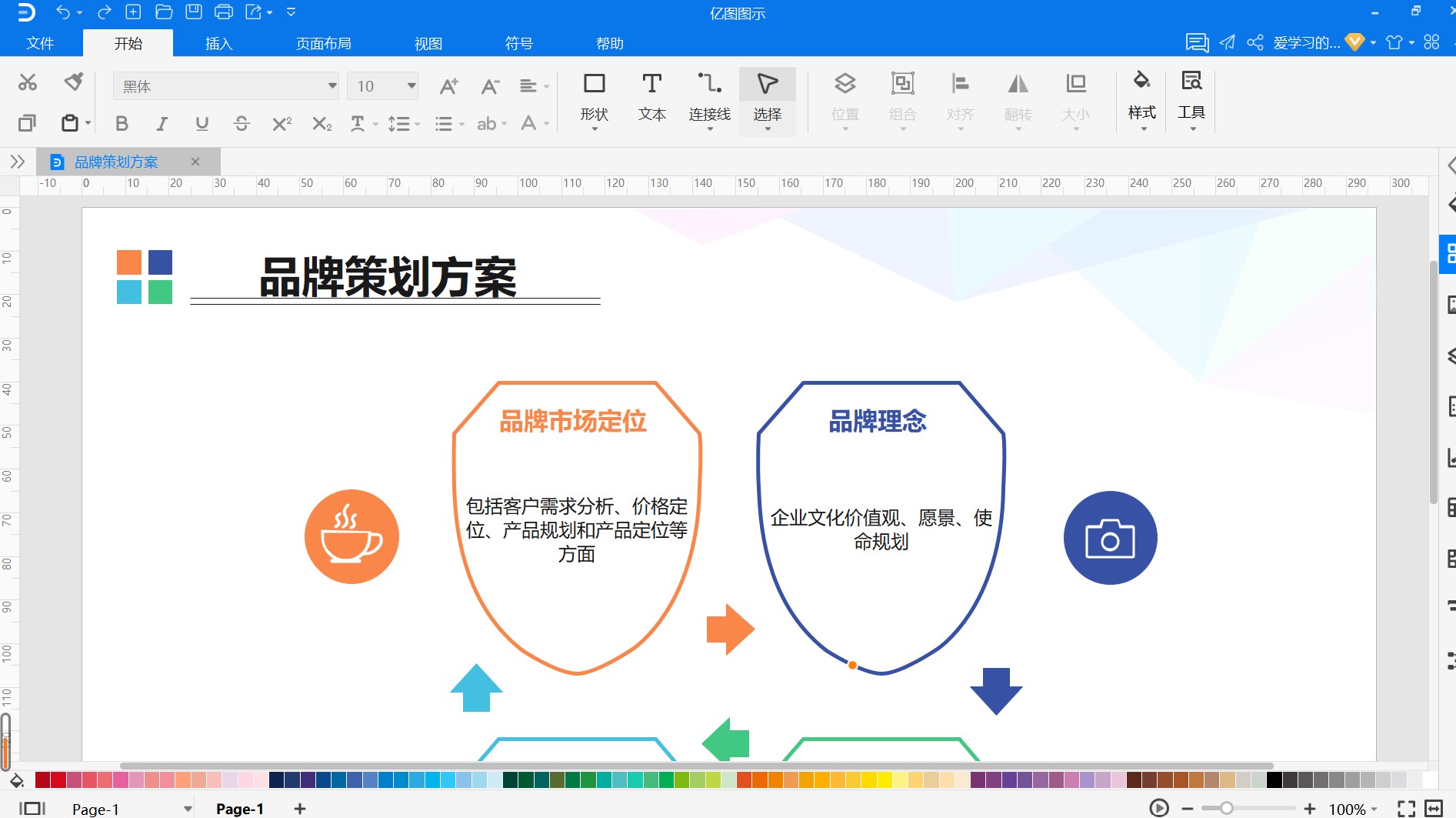Open the comments chat icon
Image resolution: width=1456 pixels, height=818 pixels.
pos(1197,42)
